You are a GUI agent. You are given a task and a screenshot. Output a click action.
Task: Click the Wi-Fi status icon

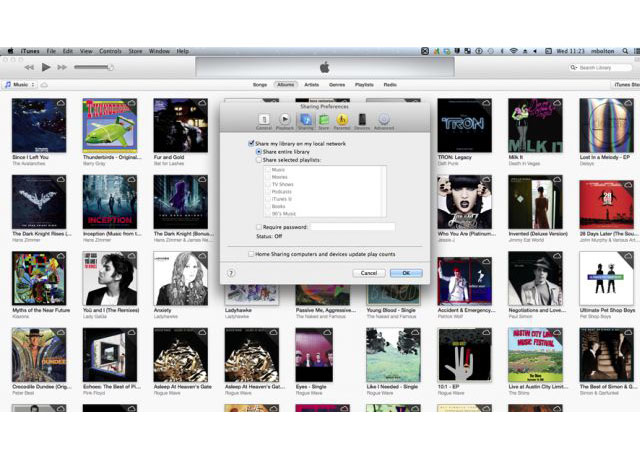[514, 51]
